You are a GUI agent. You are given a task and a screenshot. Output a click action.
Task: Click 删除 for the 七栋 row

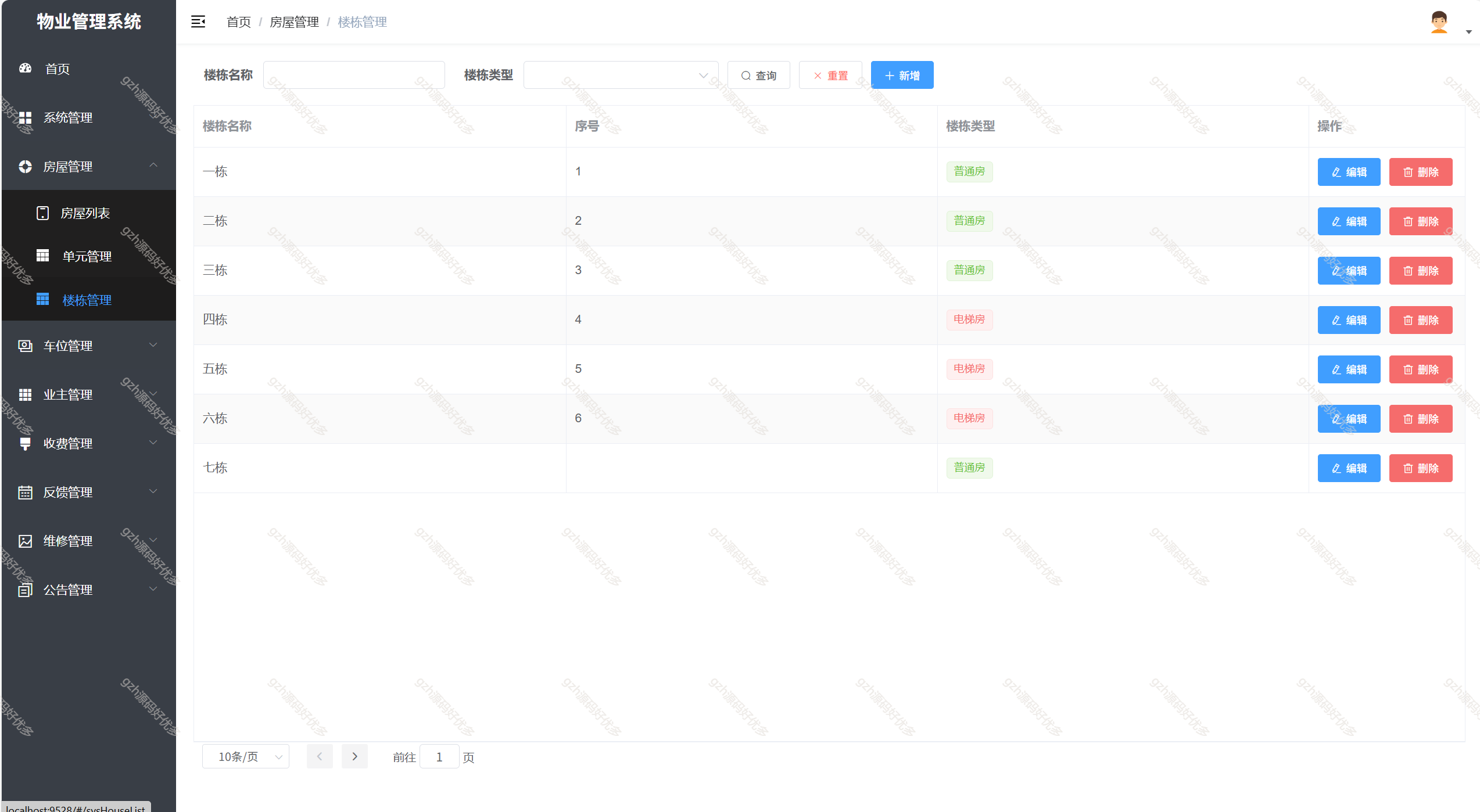click(1420, 468)
